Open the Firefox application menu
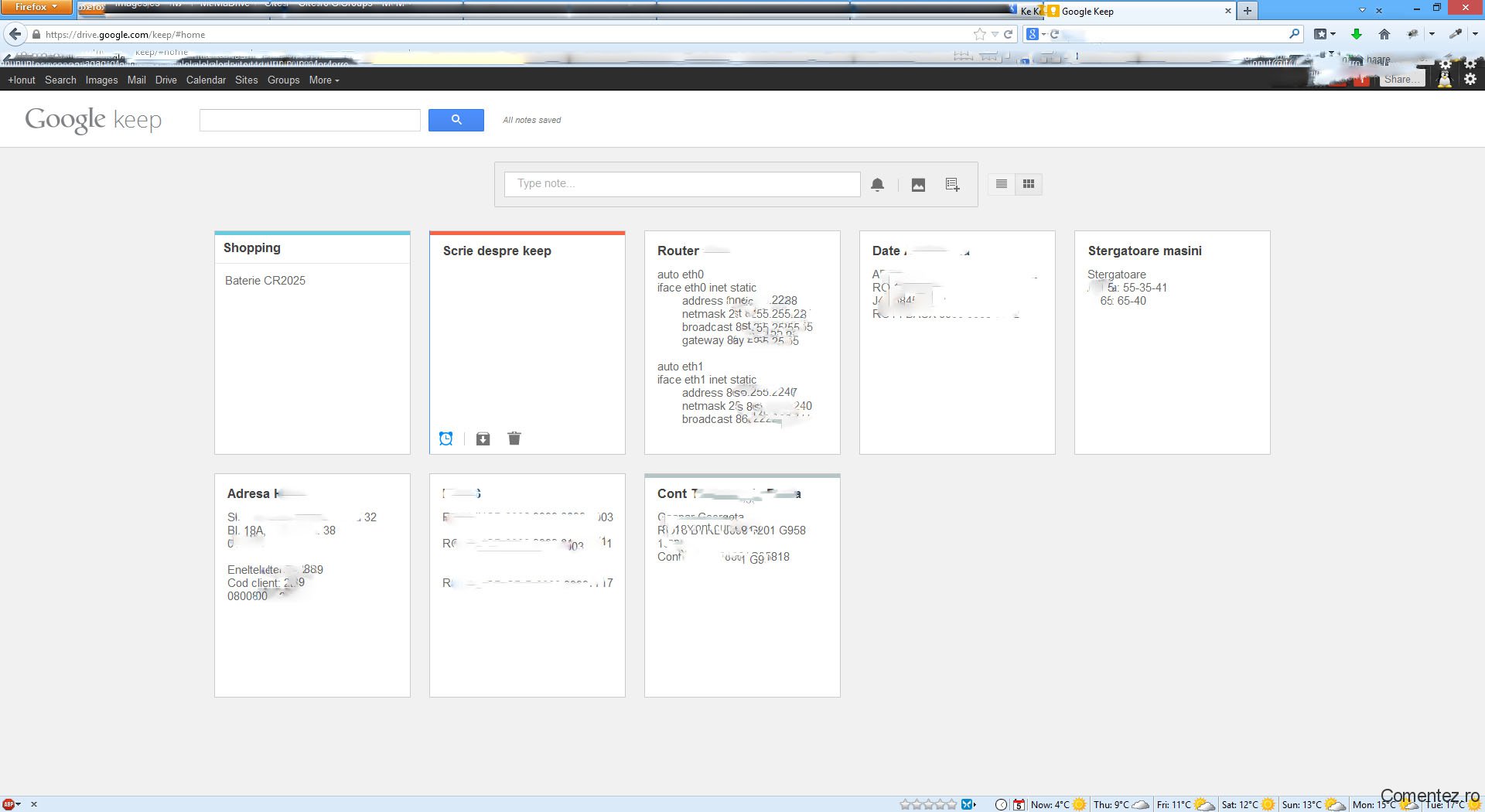Viewport: 1485px width, 812px height. coord(36,7)
